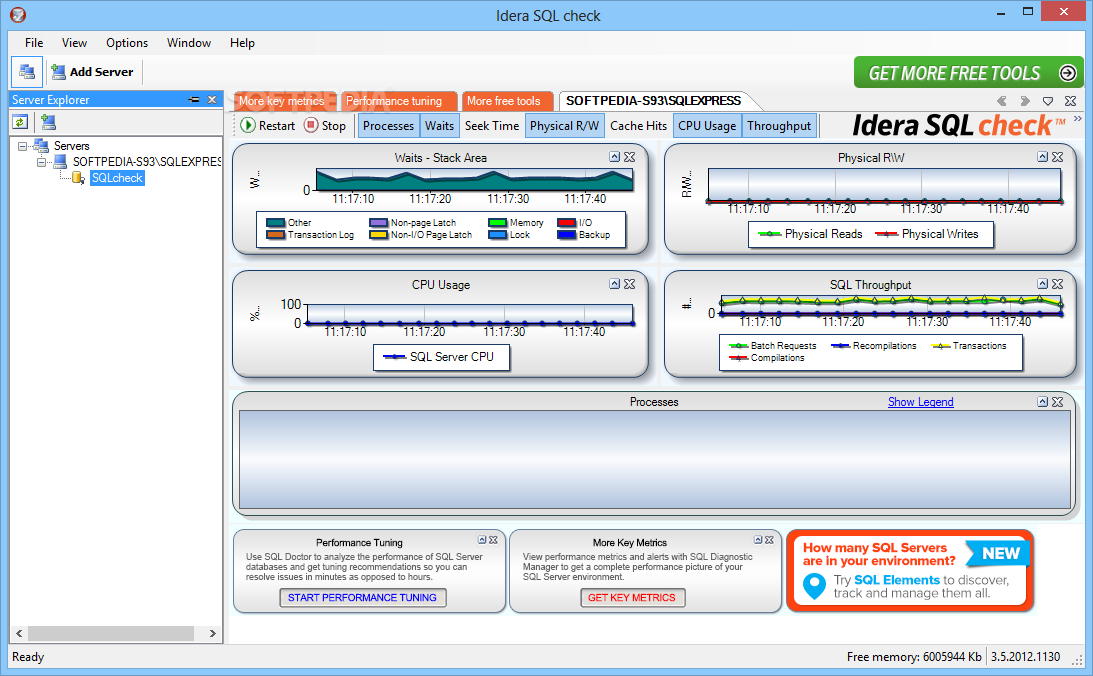Viewport: 1093px width, 676px height.
Task: Close the CPU Usage panel
Action: 629,284
